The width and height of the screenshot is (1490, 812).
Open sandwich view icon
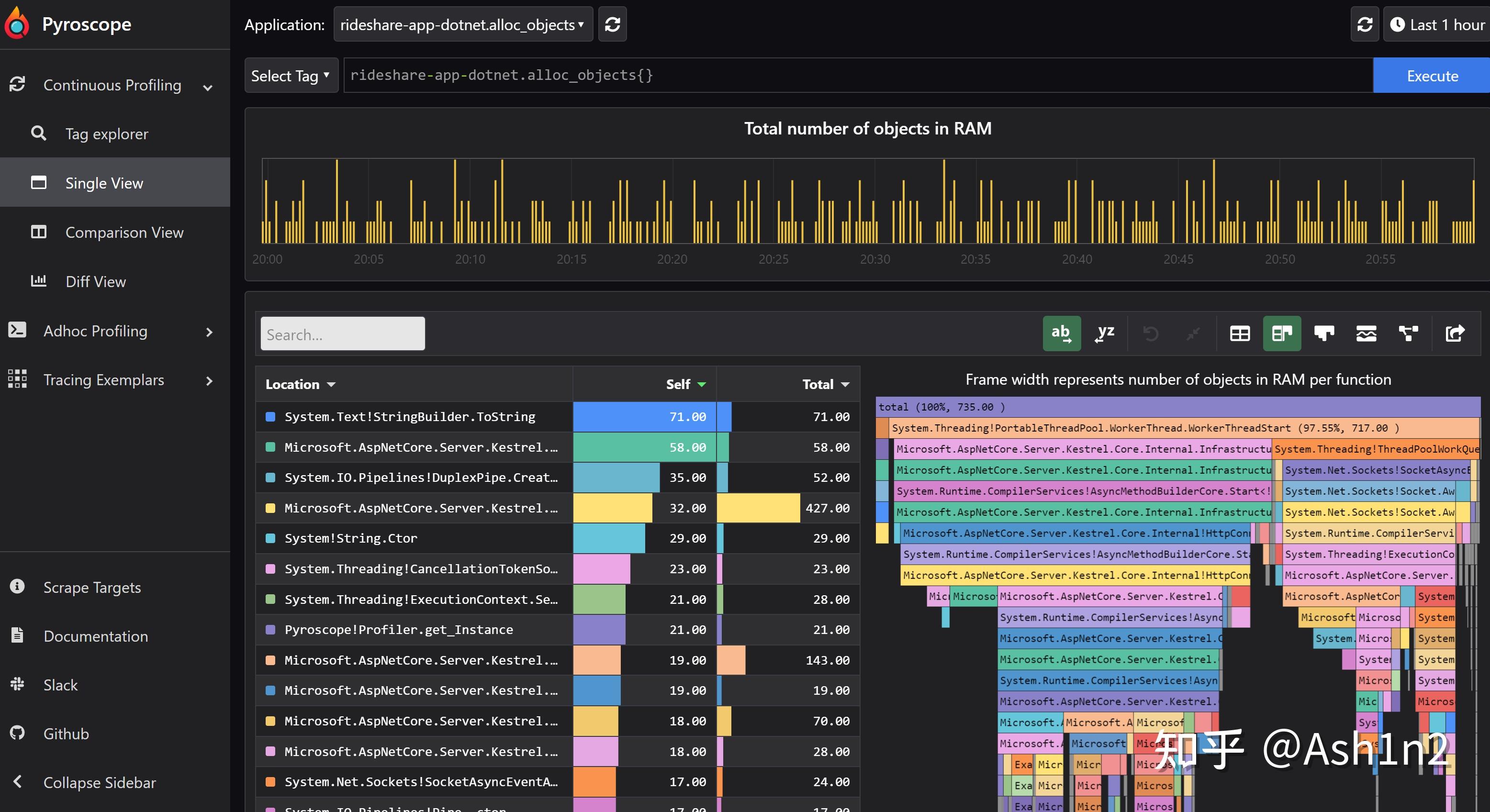(1366, 334)
